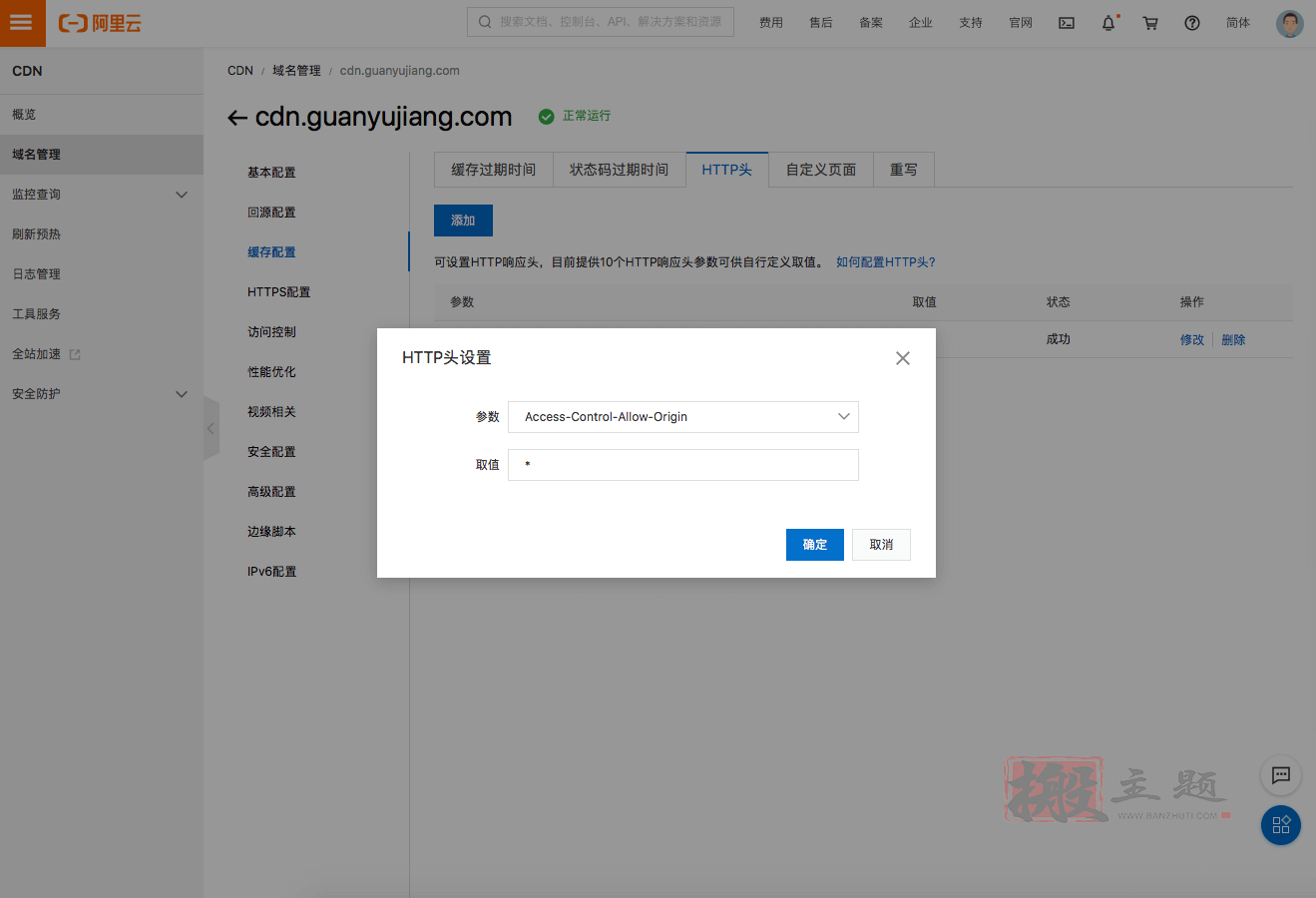1316x898 pixels.
Task: Open the help question mark icon
Action: (1192, 23)
